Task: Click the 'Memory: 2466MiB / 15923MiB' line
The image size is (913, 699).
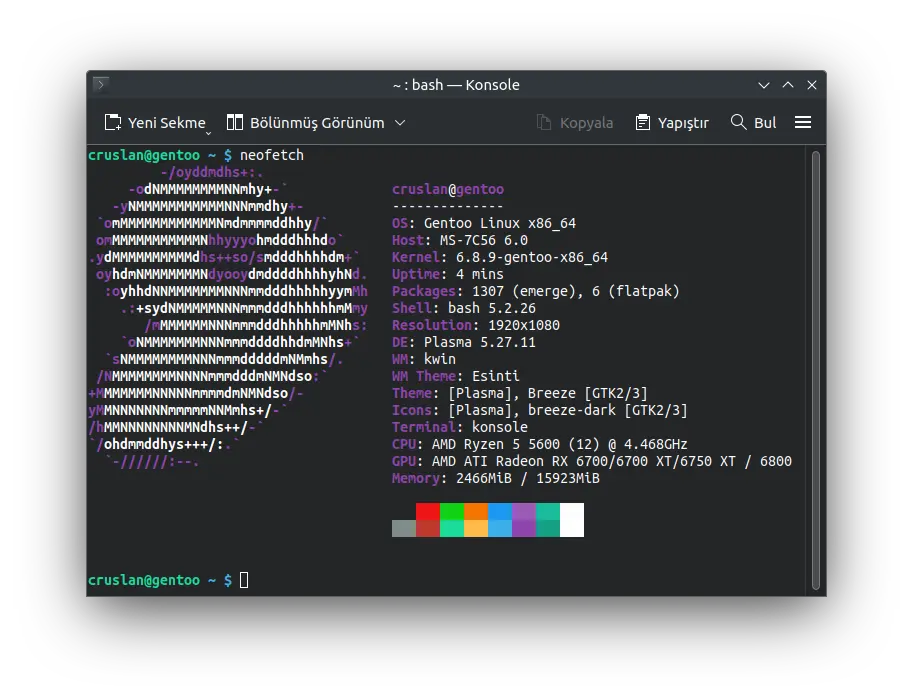Action: coord(496,478)
